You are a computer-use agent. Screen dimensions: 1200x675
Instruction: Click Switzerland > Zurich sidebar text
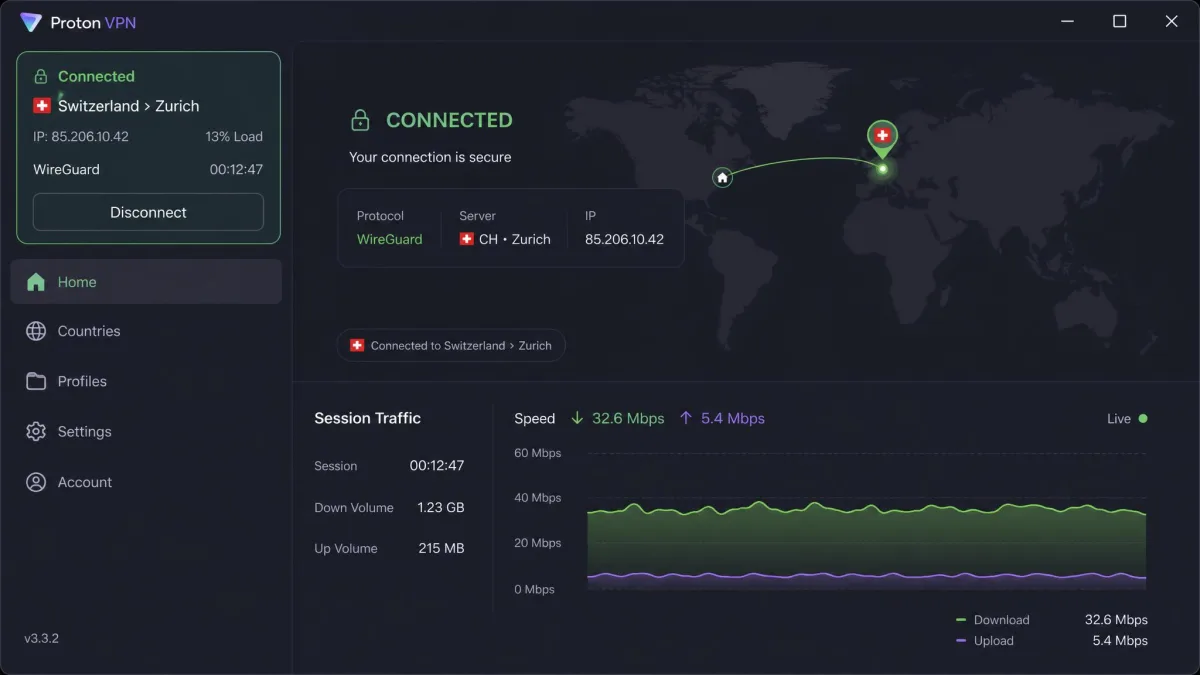[128, 106]
